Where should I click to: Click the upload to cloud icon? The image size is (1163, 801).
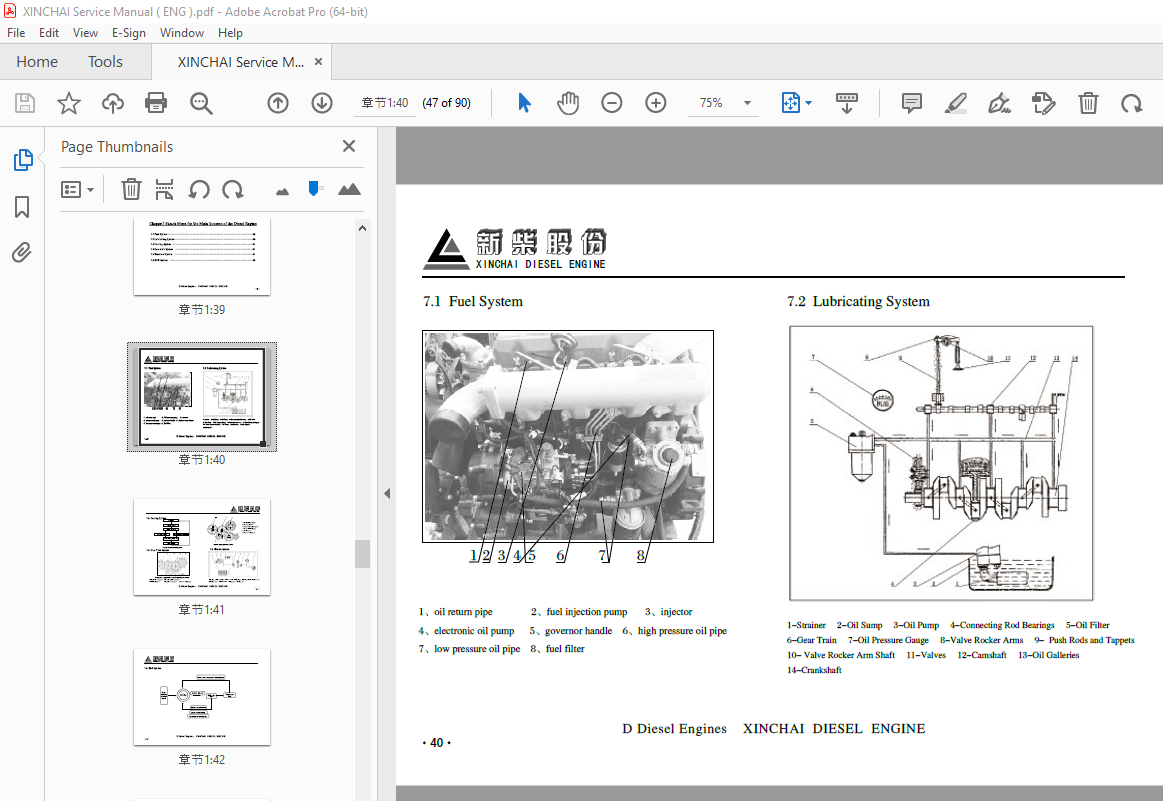[x=113, y=103]
